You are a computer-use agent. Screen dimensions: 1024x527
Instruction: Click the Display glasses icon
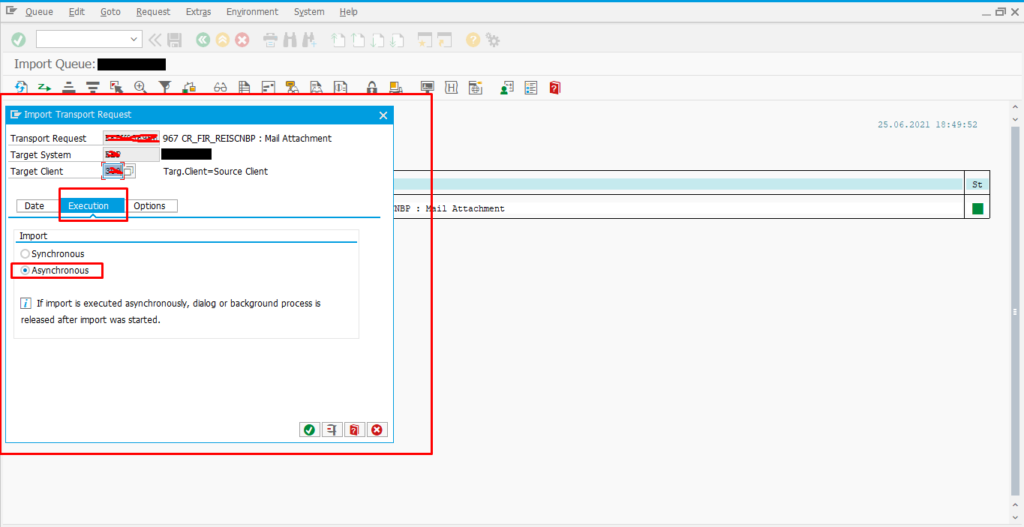pos(220,88)
